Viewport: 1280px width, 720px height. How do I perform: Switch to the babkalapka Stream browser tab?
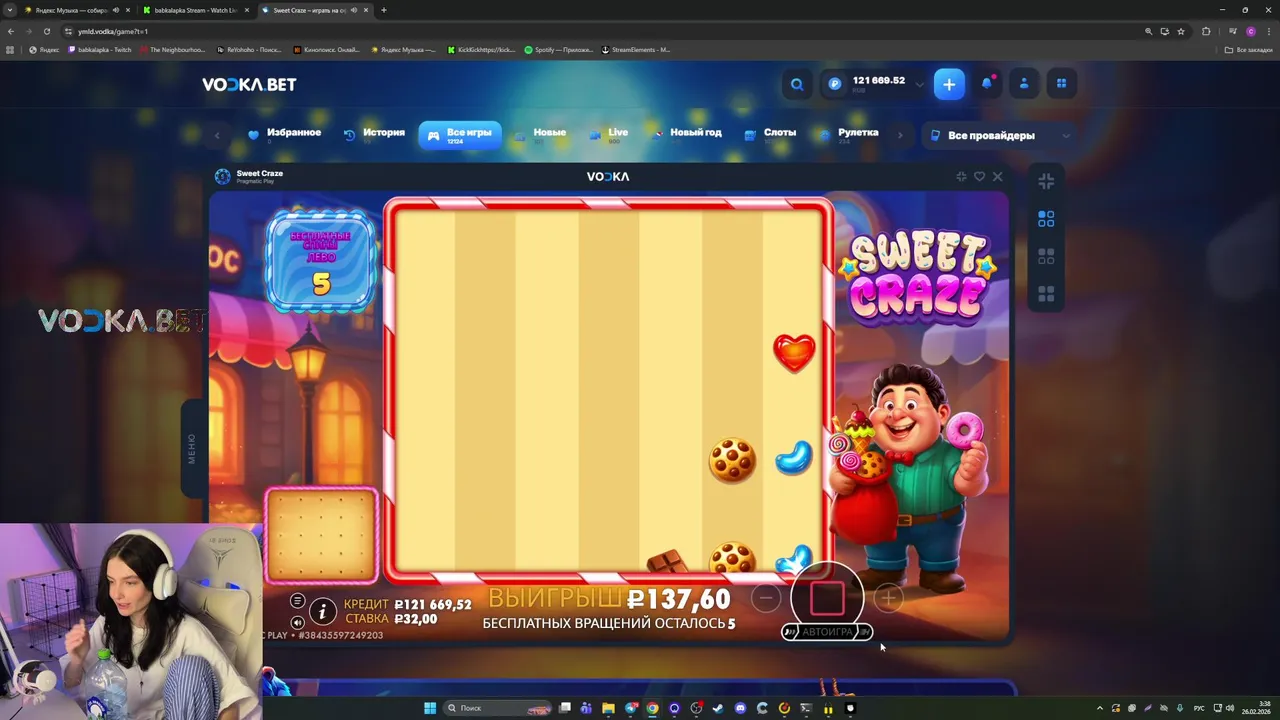196,10
